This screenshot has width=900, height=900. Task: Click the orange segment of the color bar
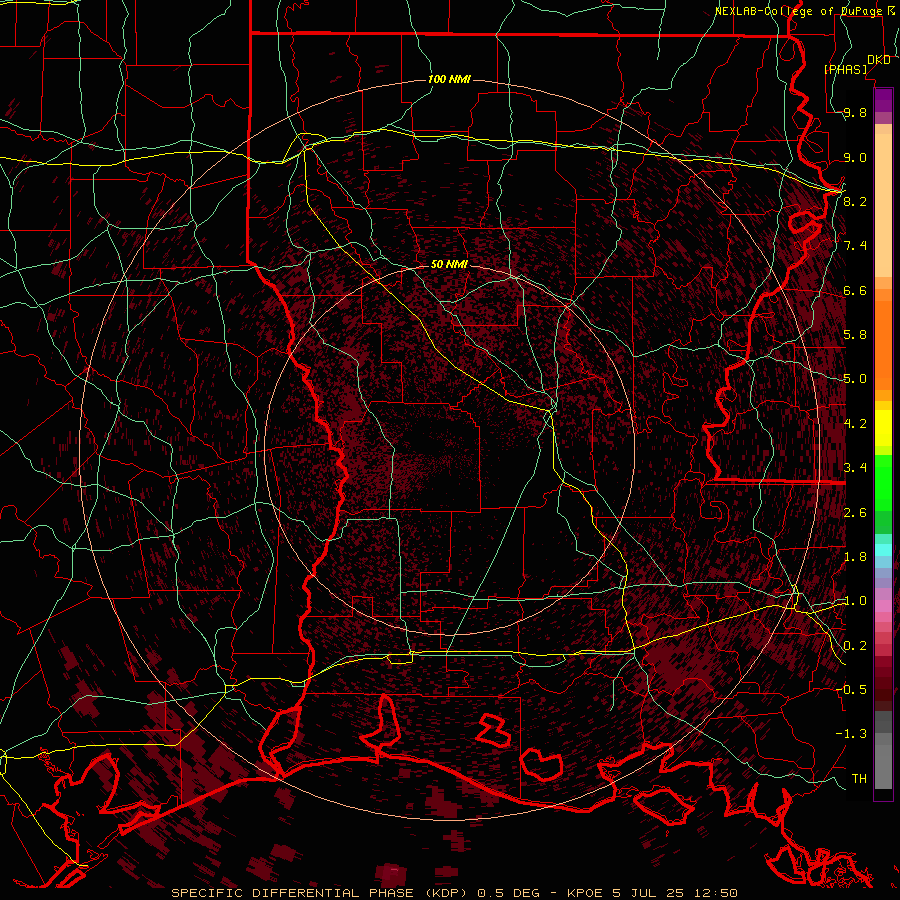(x=883, y=346)
